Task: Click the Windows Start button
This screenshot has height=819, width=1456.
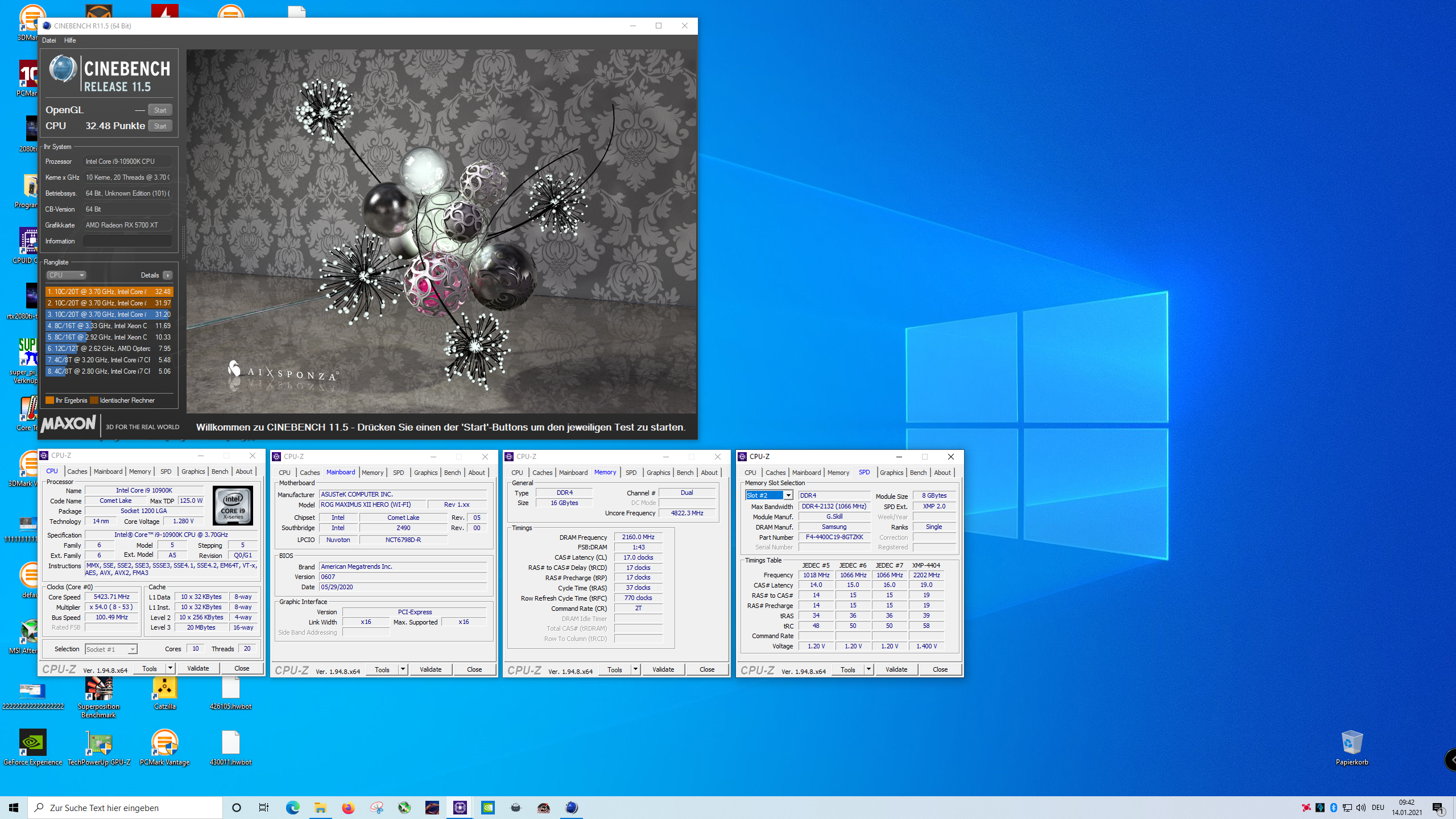Action: coord(14,808)
